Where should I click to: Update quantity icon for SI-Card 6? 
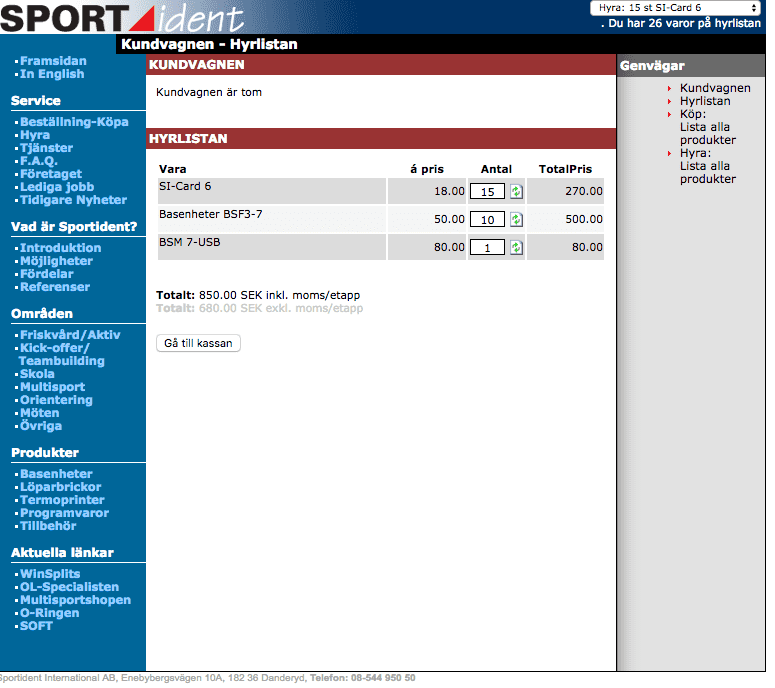pyautogui.click(x=516, y=191)
